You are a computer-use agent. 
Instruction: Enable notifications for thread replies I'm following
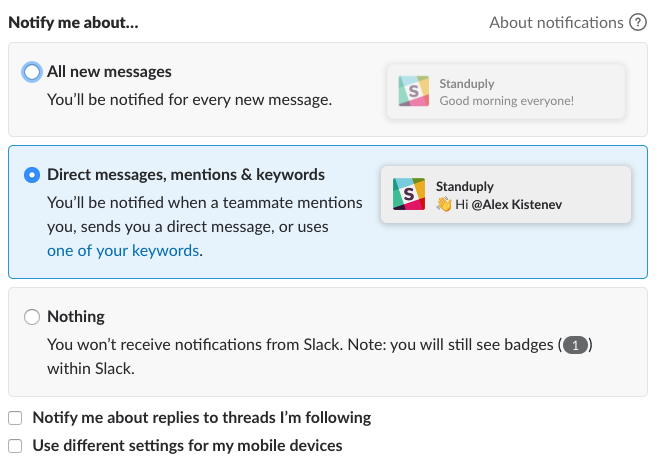(x=15, y=418)
